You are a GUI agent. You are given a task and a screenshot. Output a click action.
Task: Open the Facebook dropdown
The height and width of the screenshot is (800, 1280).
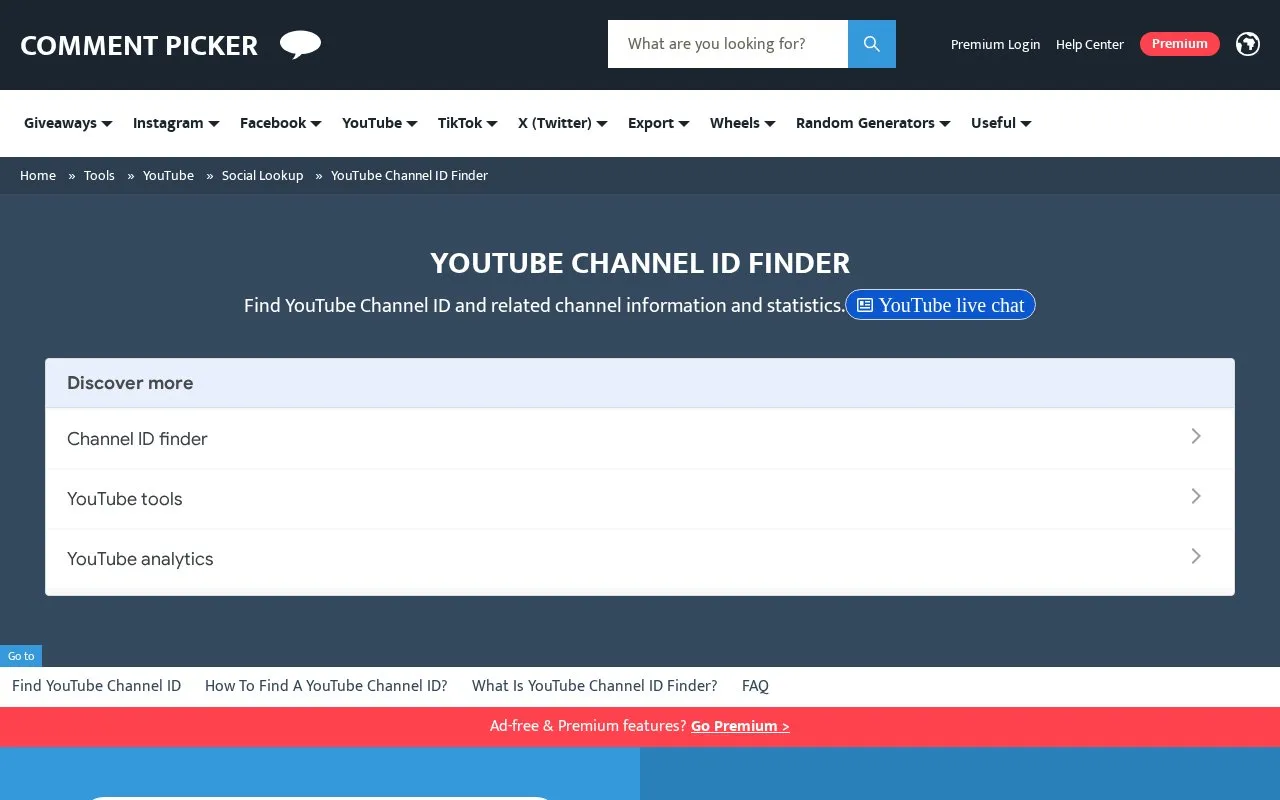281,123
